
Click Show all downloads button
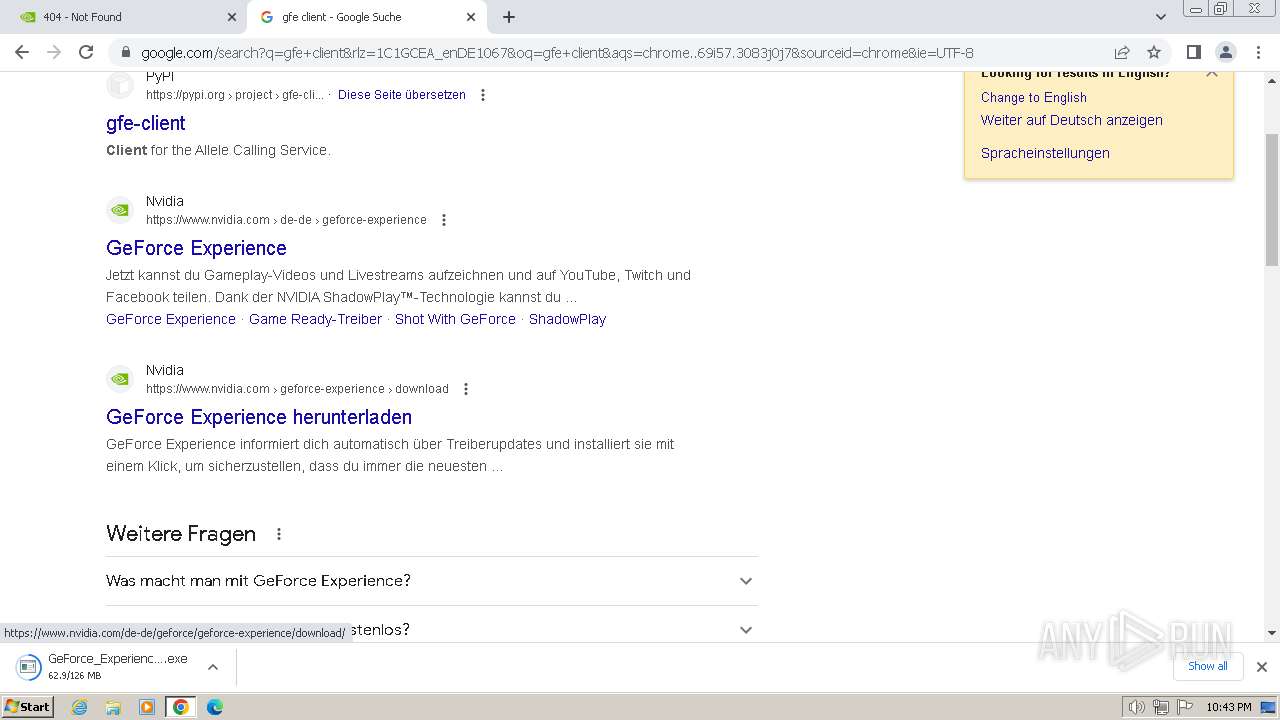pyautogui.click(x=1207, y=666)
